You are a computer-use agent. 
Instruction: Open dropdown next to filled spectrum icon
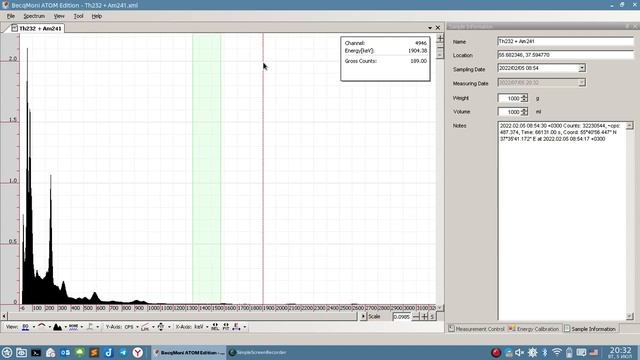click(x=66, y=327)
